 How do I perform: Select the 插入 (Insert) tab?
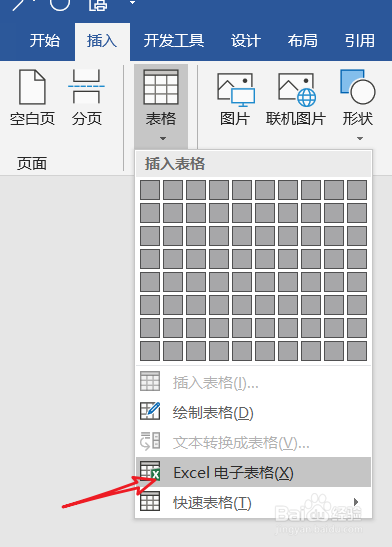[x=102, y=41]
